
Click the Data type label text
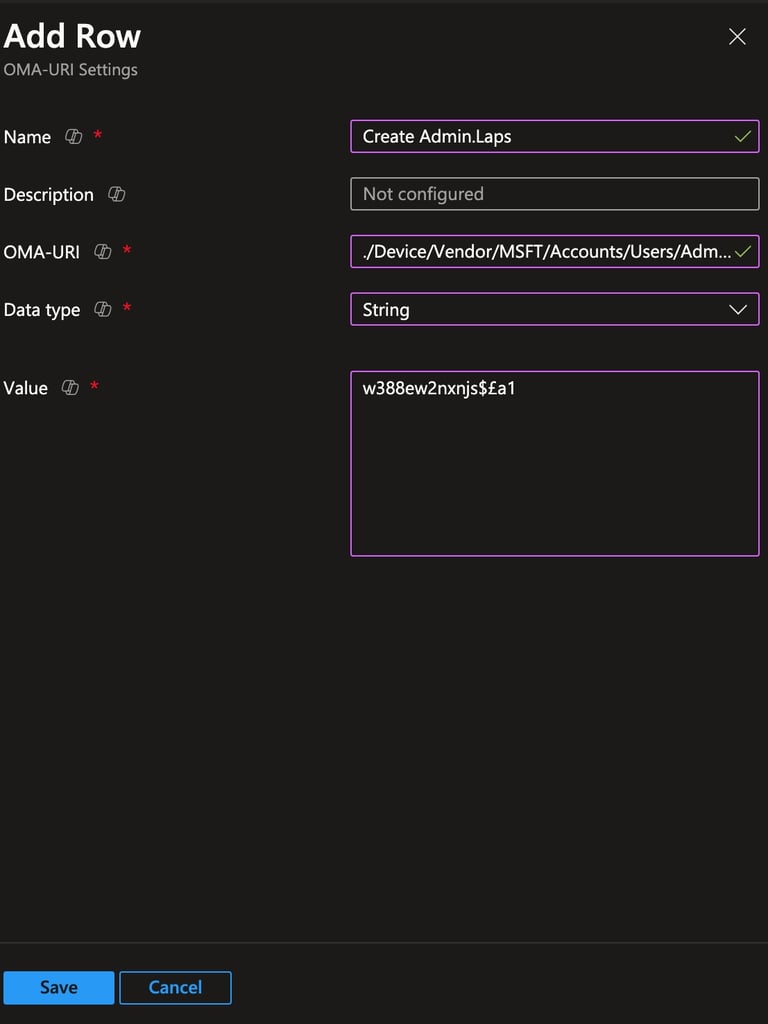coord(42,310)
